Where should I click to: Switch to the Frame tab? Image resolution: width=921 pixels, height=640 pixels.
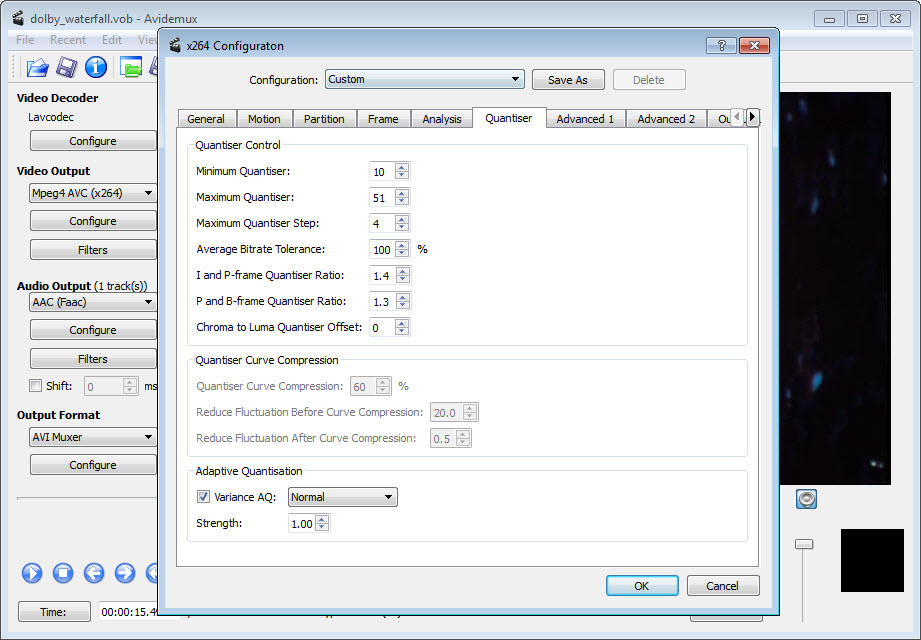point(383,119)
